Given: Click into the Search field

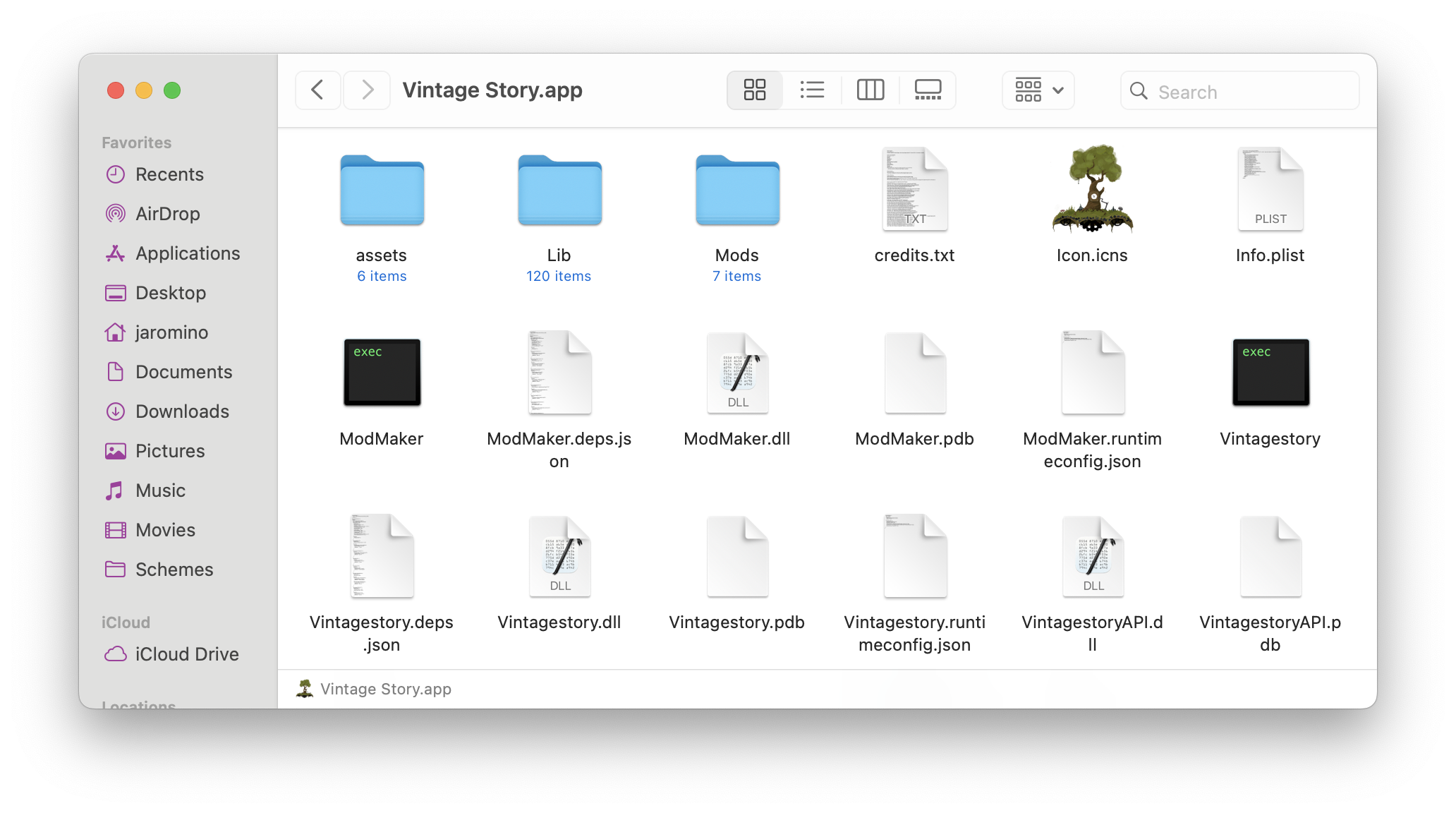Looking at the screenshot, I should [1249, 92].
